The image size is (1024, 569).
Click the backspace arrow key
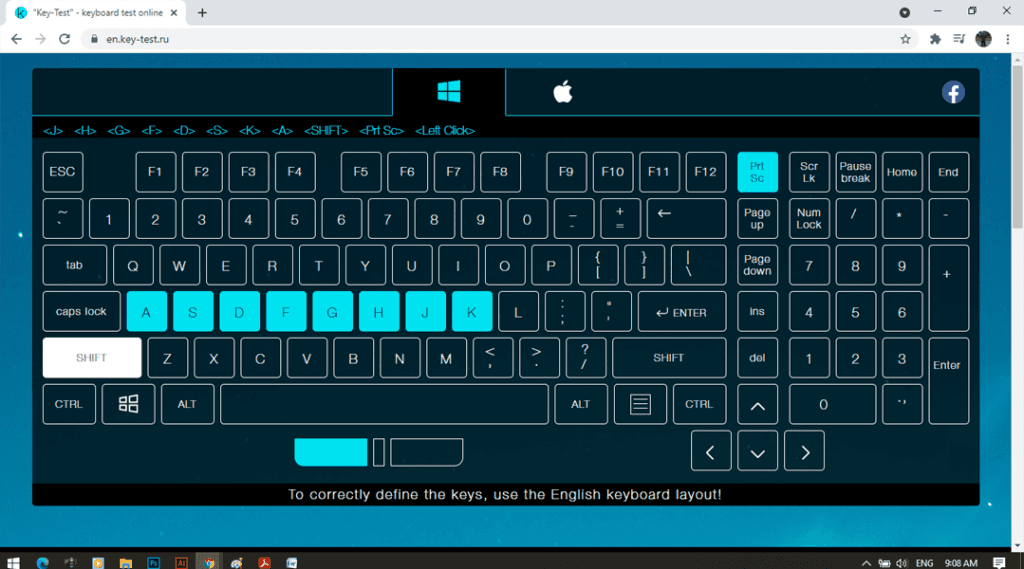tap(686, 218)
